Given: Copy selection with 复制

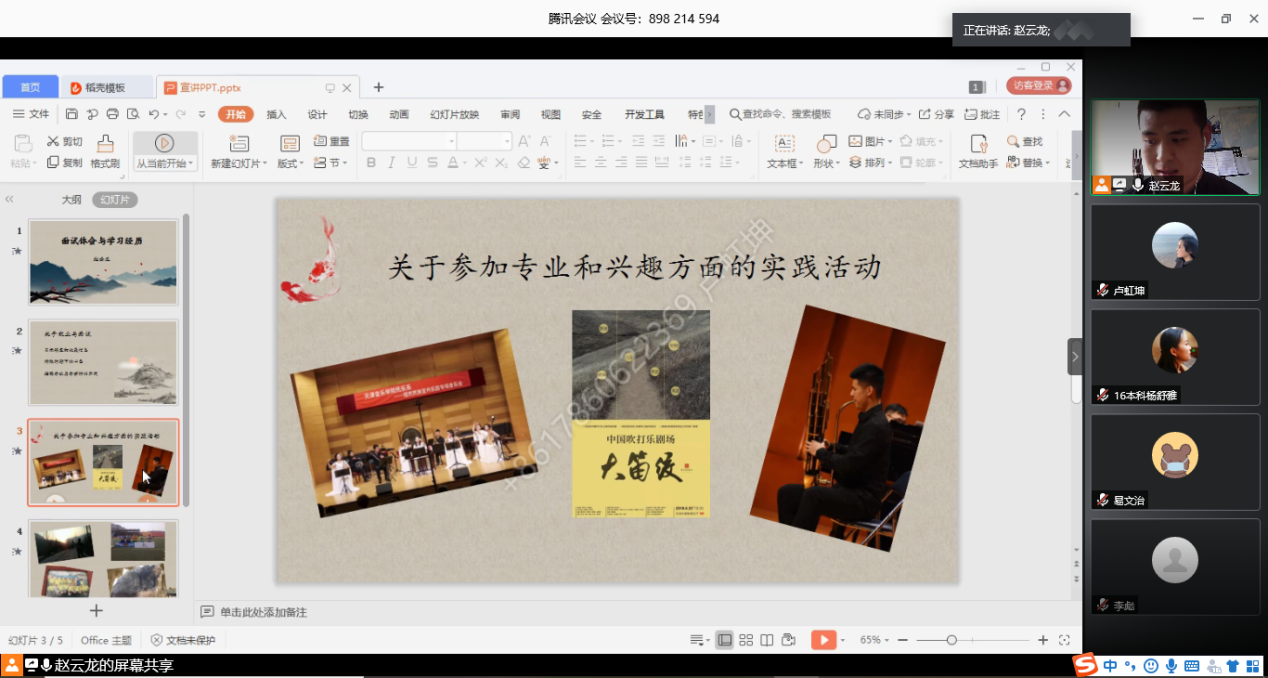Looking at the screenshot, I should pos(65,162).
